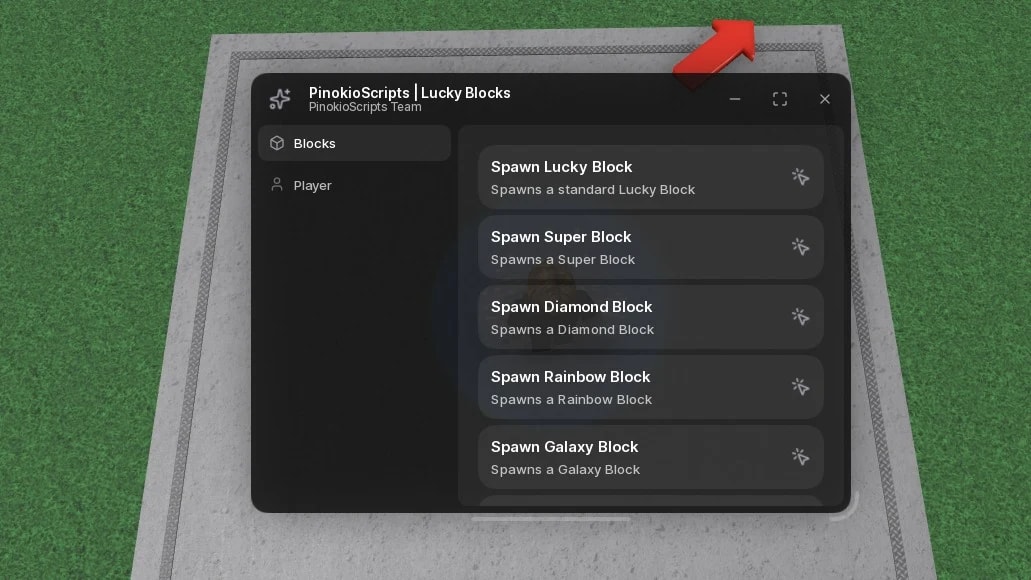Click the drag handle bar below the window
Screen dimensions: 1031x580
pos(551,519)
